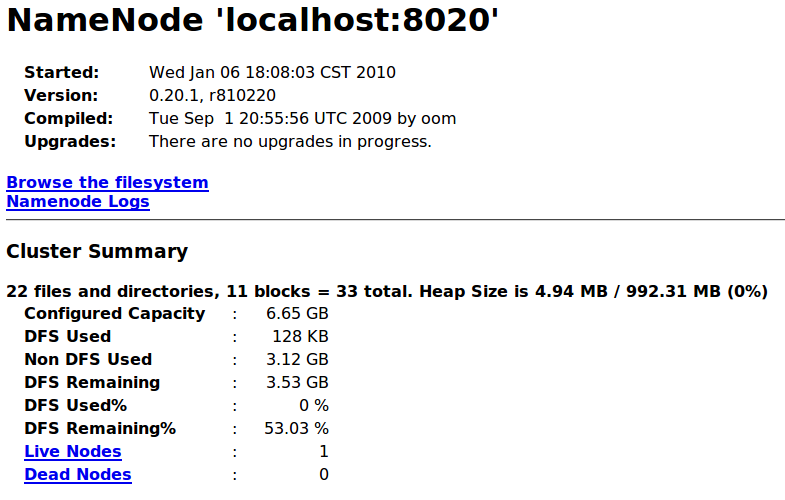Click the DFS Remaining% value 53.03 %

pyautogui.click(x=296, y=428)
